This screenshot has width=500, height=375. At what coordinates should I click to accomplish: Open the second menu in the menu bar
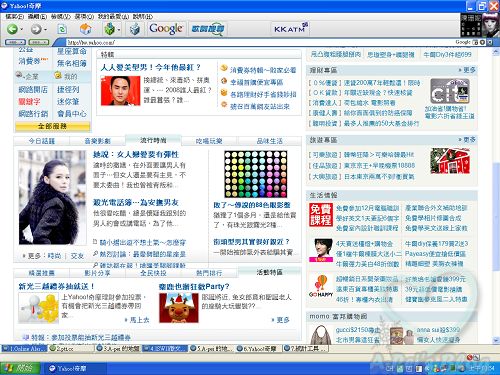tap(37, 16)
